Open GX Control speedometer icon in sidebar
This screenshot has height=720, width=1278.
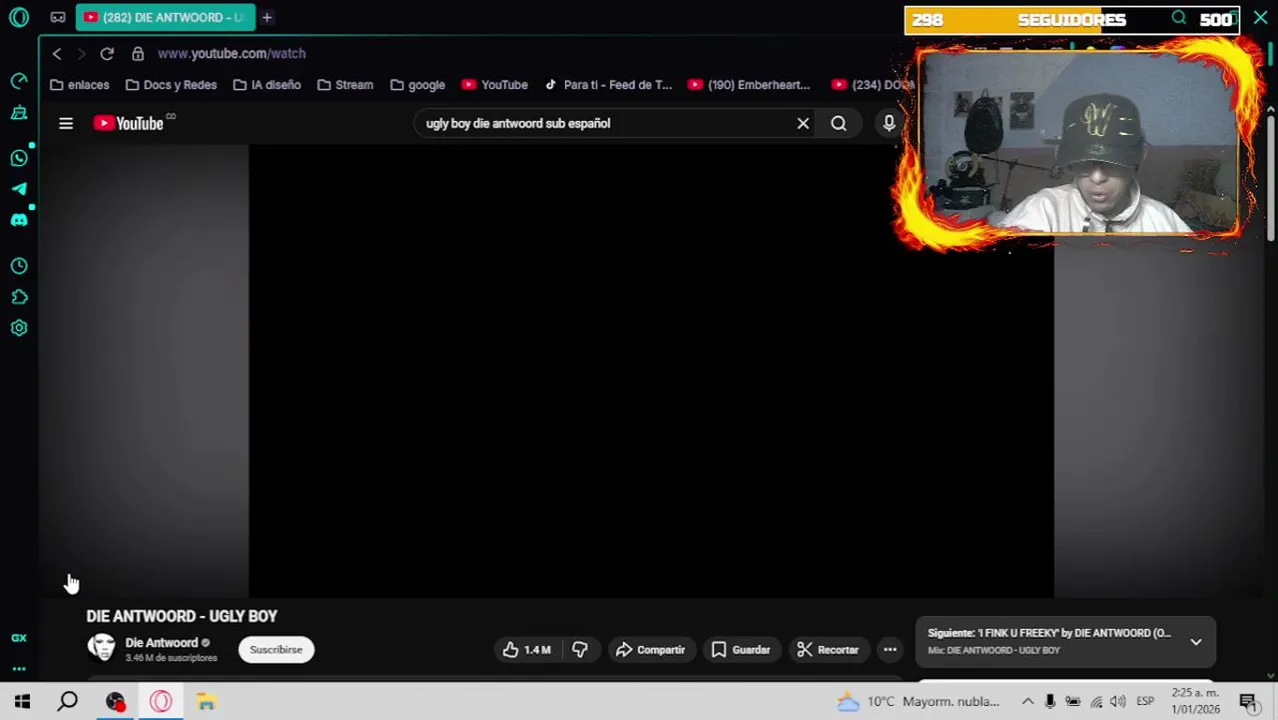pyautogui.click(x=19, y=81)
